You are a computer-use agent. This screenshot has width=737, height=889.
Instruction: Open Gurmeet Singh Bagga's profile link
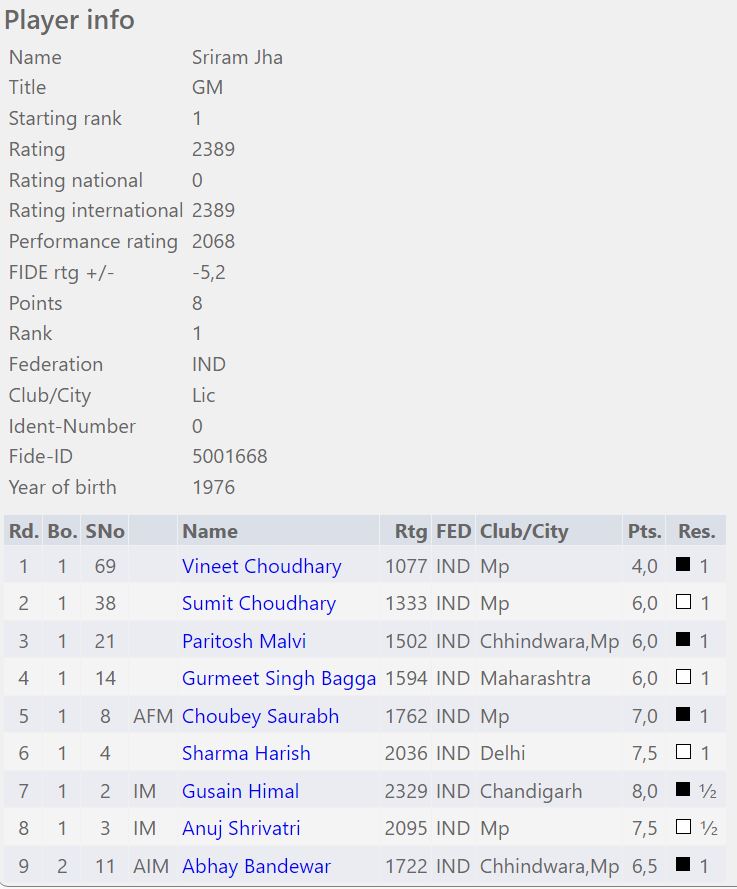click(x=279, y=678)
